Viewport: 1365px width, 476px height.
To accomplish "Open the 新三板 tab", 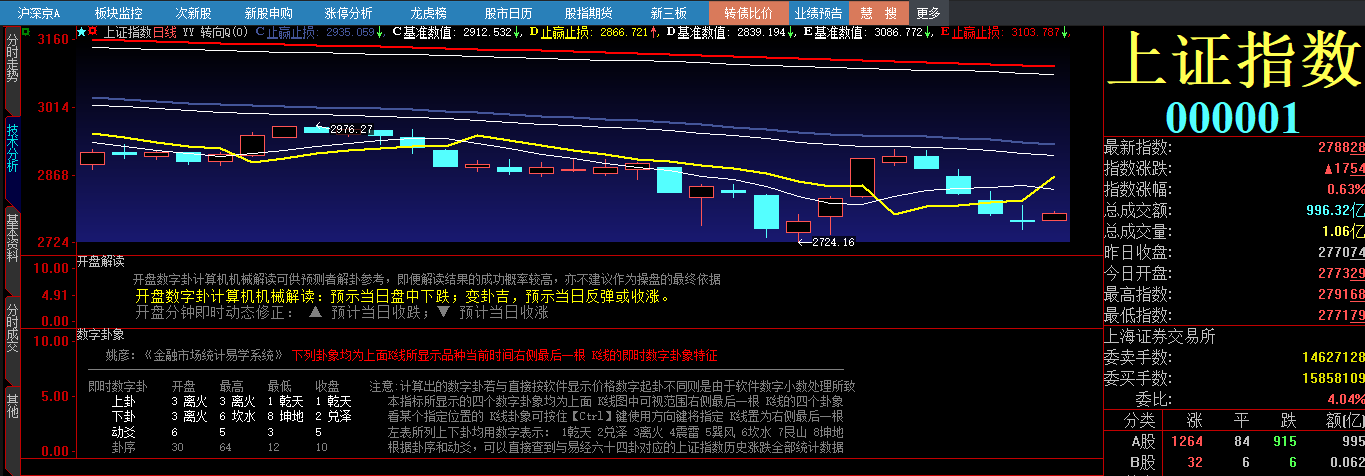I will tap(668, 13).
